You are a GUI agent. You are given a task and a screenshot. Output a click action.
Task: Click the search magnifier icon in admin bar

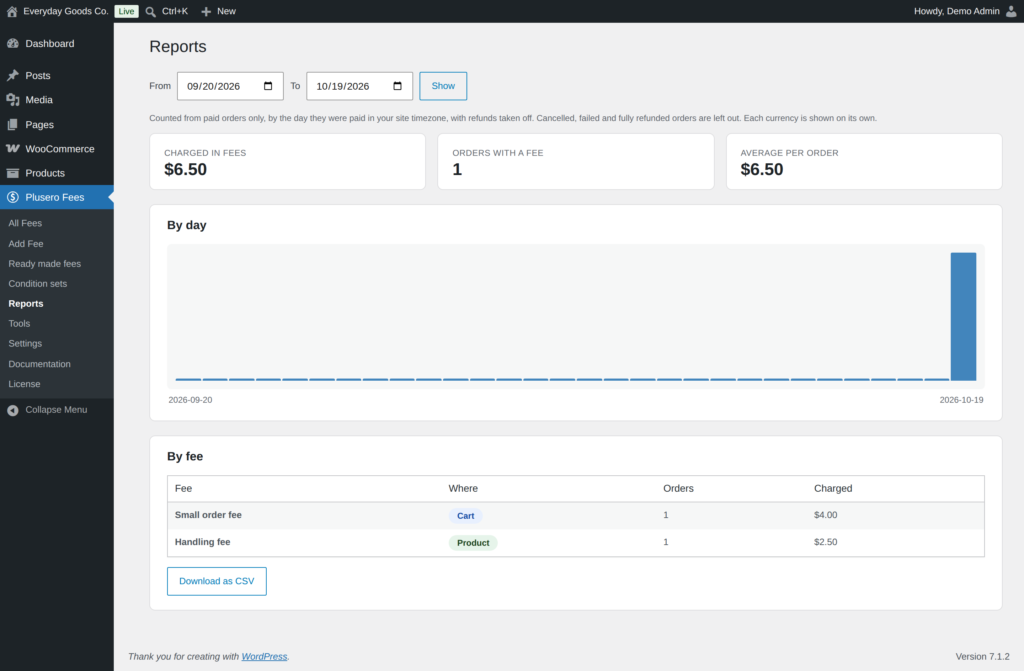pyautogui.click(x=150, y=12)
